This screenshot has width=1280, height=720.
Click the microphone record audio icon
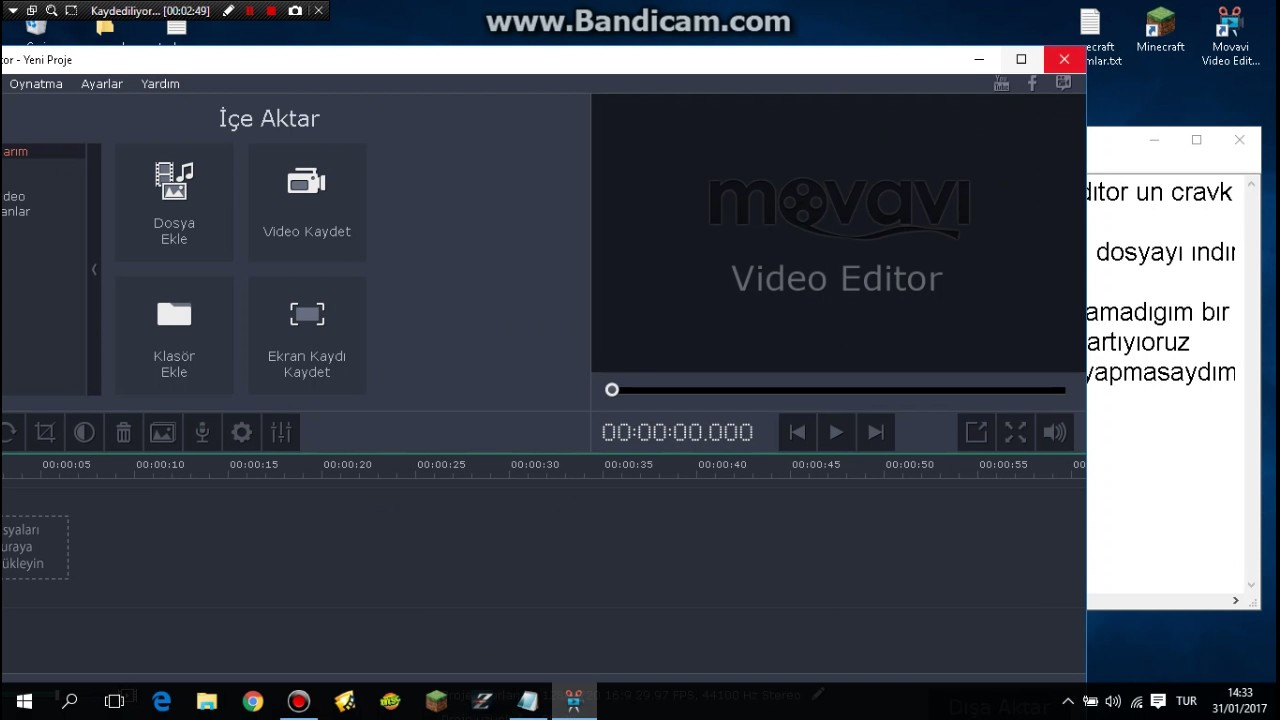point(202,432)
